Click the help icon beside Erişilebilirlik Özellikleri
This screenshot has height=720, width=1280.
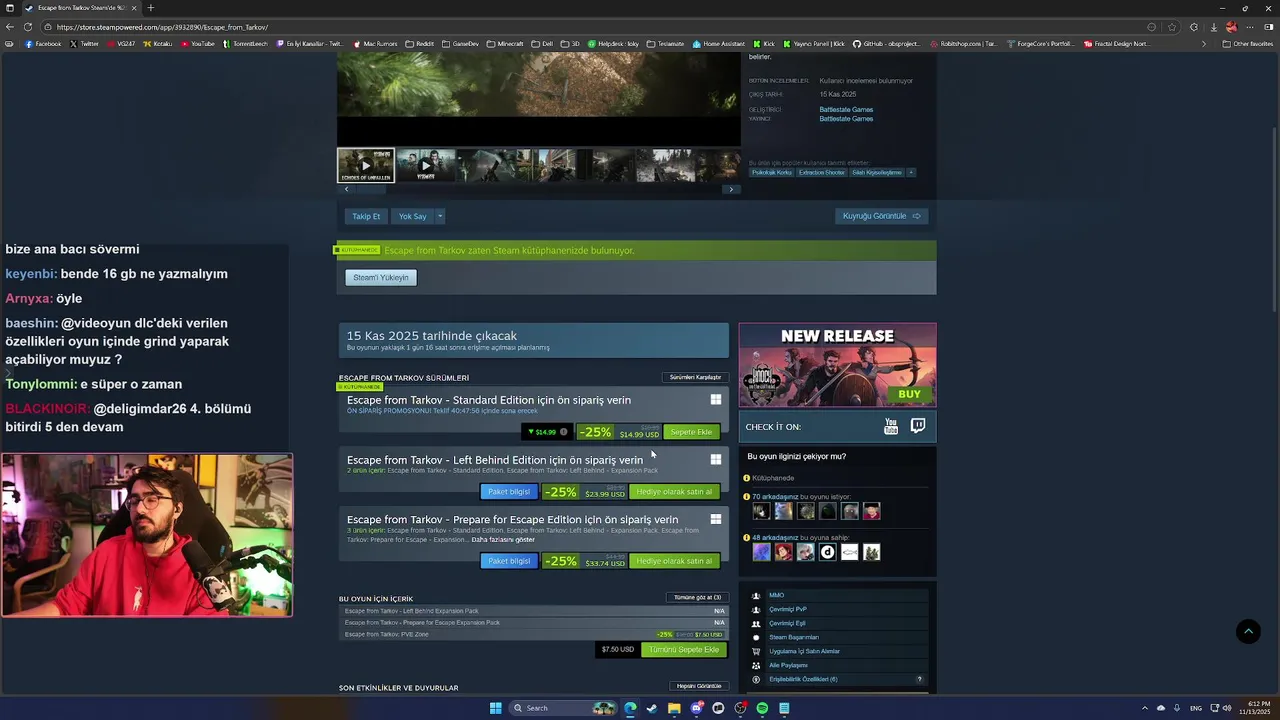tap(920, 679)
